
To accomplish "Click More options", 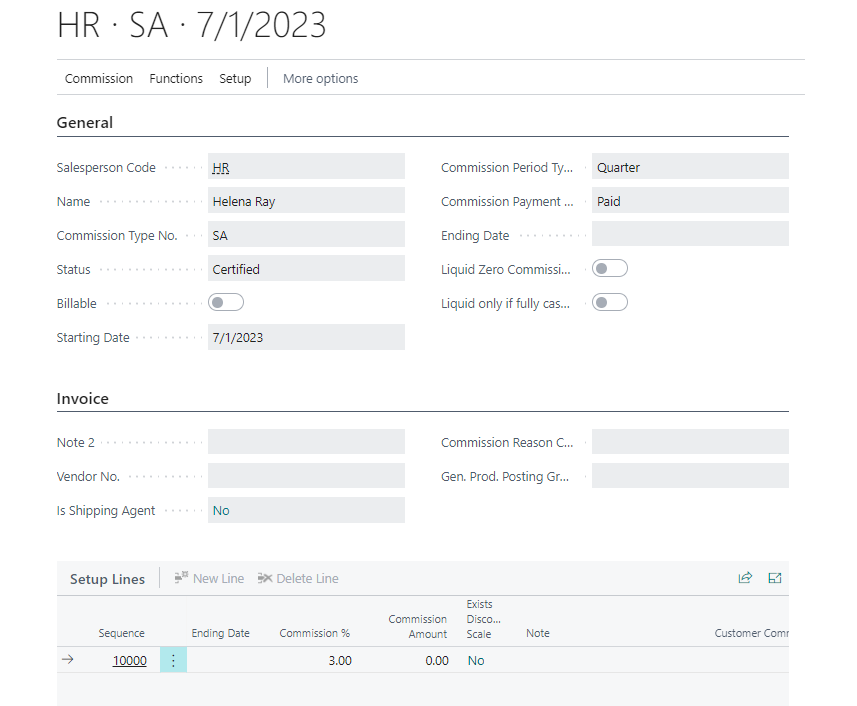I will pyautogui.click(x=320, y=78).
